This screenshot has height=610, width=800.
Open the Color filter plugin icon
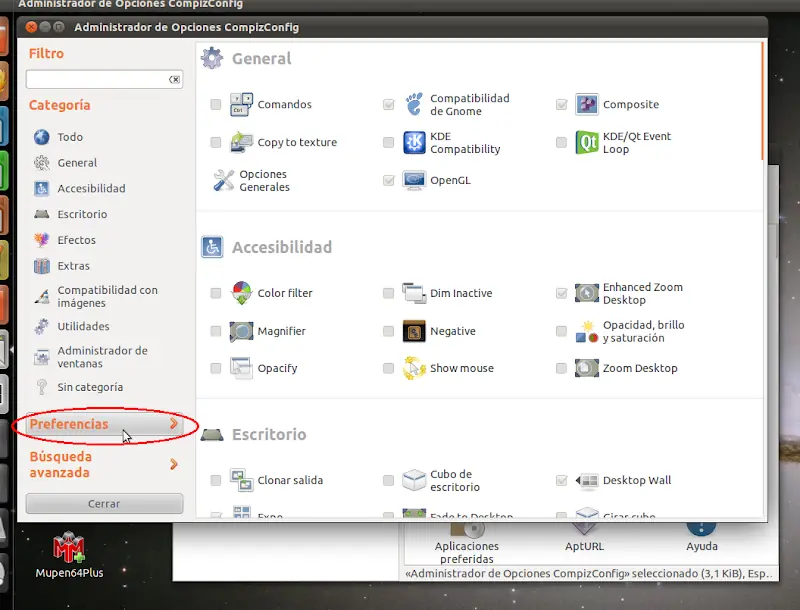click(x=241, y=293)
